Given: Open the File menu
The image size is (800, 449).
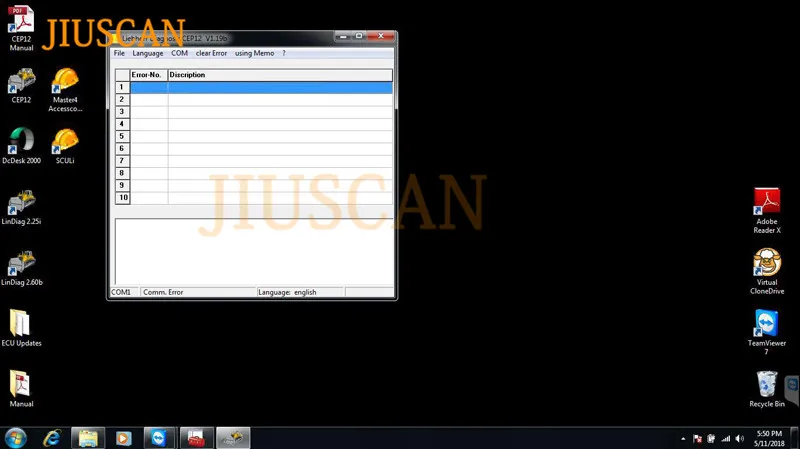Looking at the screenshot, I should (119, 53).
